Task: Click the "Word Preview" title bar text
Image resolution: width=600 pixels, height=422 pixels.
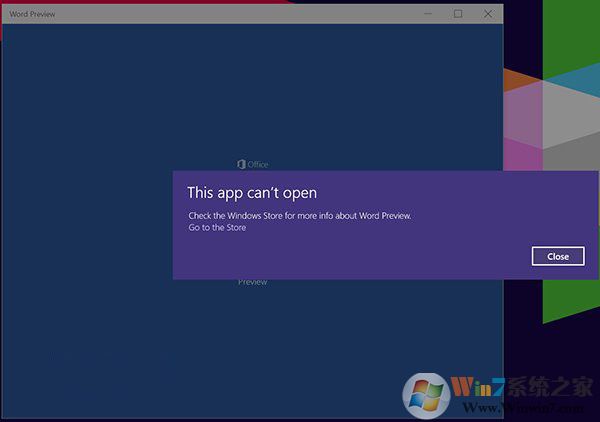Action: (32, 14)
